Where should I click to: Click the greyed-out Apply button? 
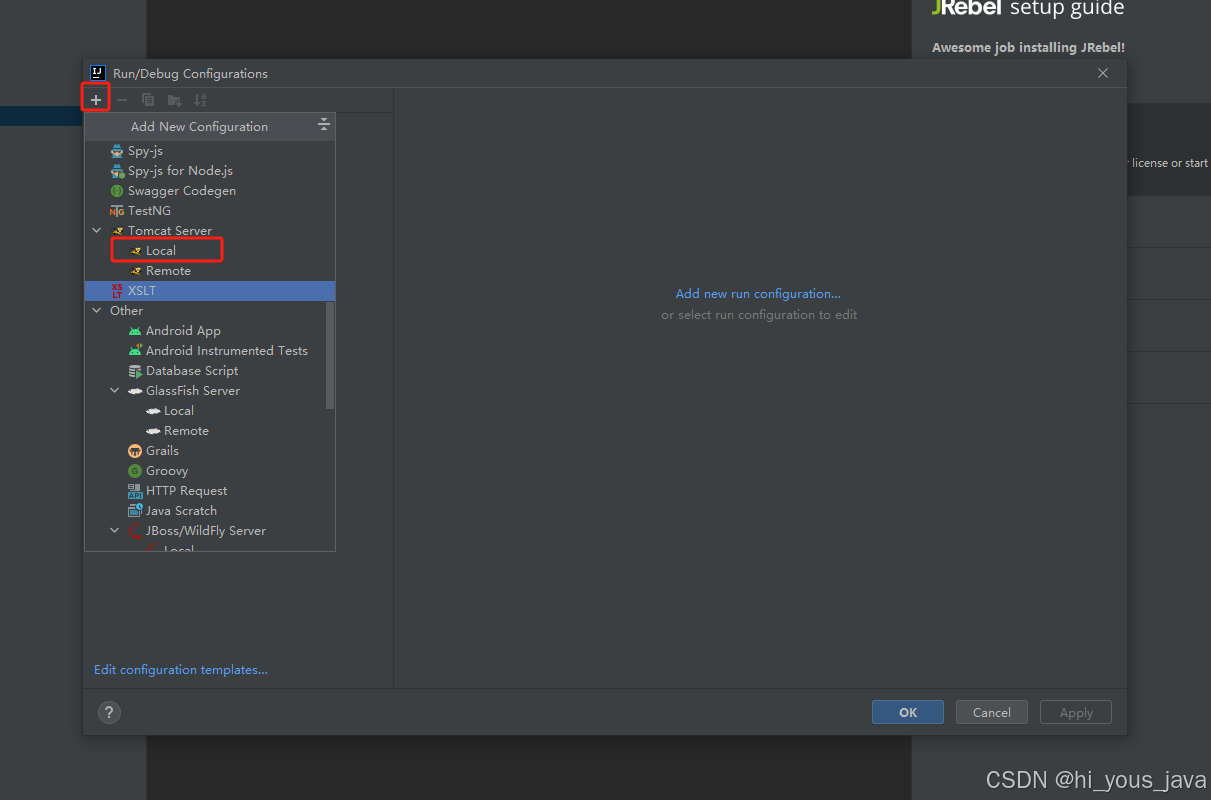click(1076, 712)
